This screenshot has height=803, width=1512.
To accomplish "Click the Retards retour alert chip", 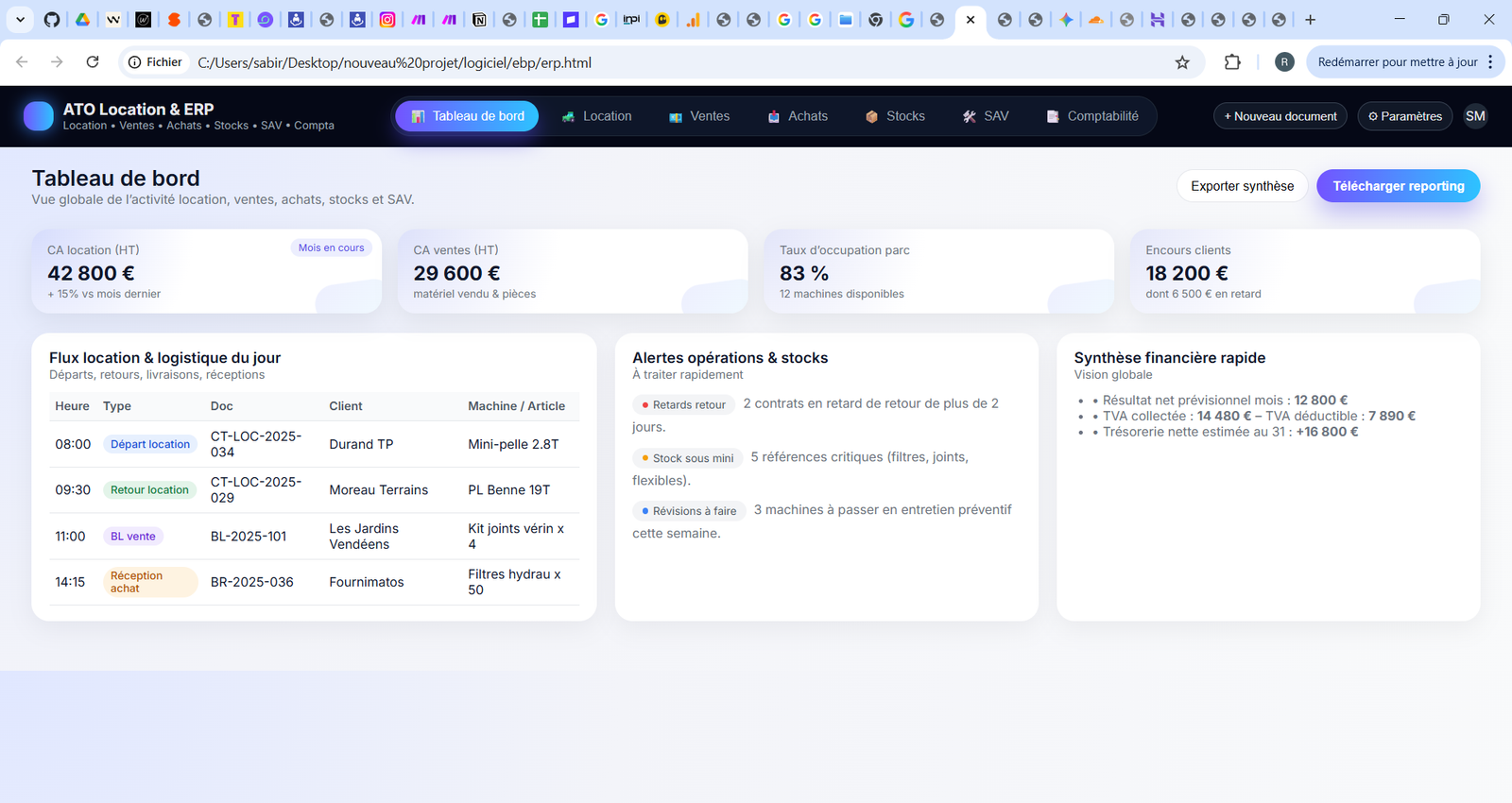I will pos(683,404).
